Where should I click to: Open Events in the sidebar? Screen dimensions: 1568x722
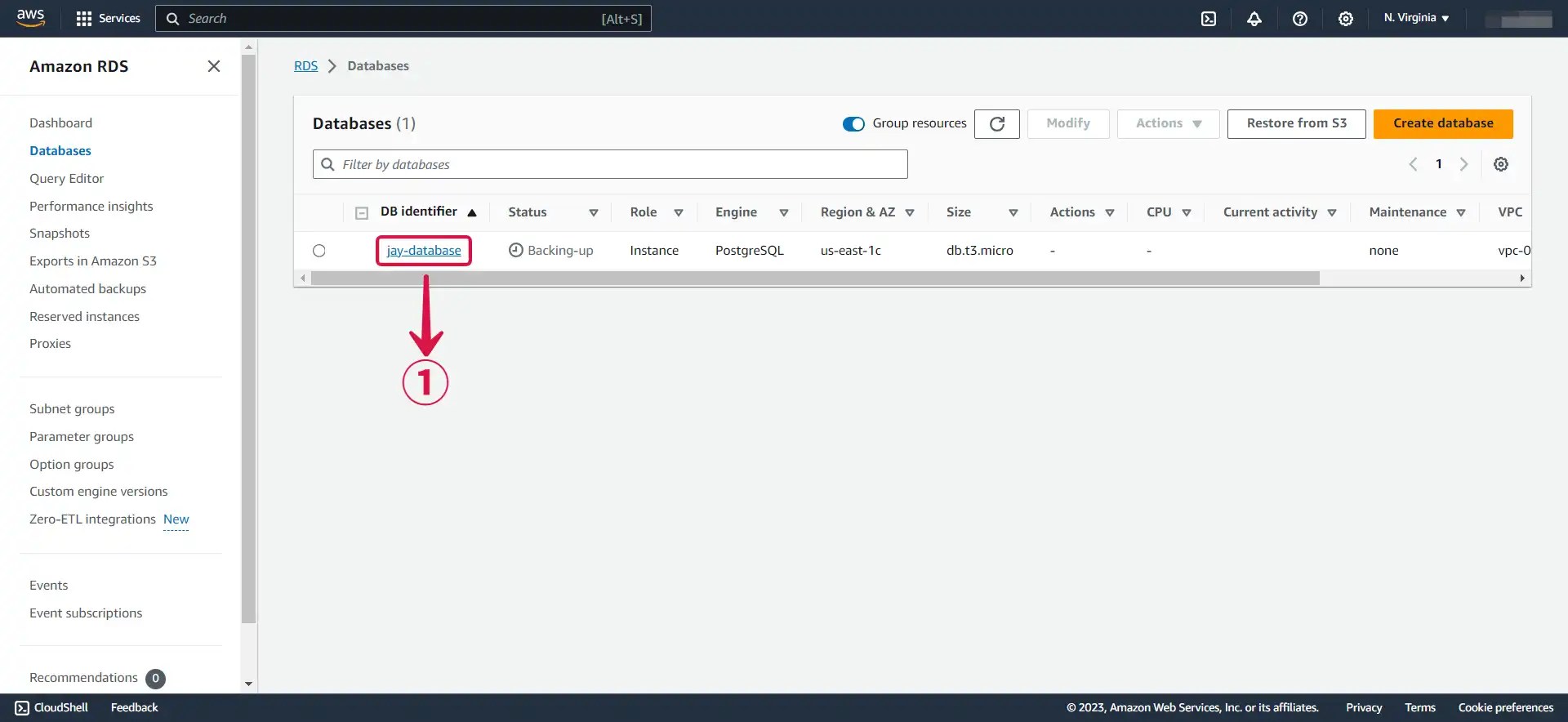click(49, 585)
